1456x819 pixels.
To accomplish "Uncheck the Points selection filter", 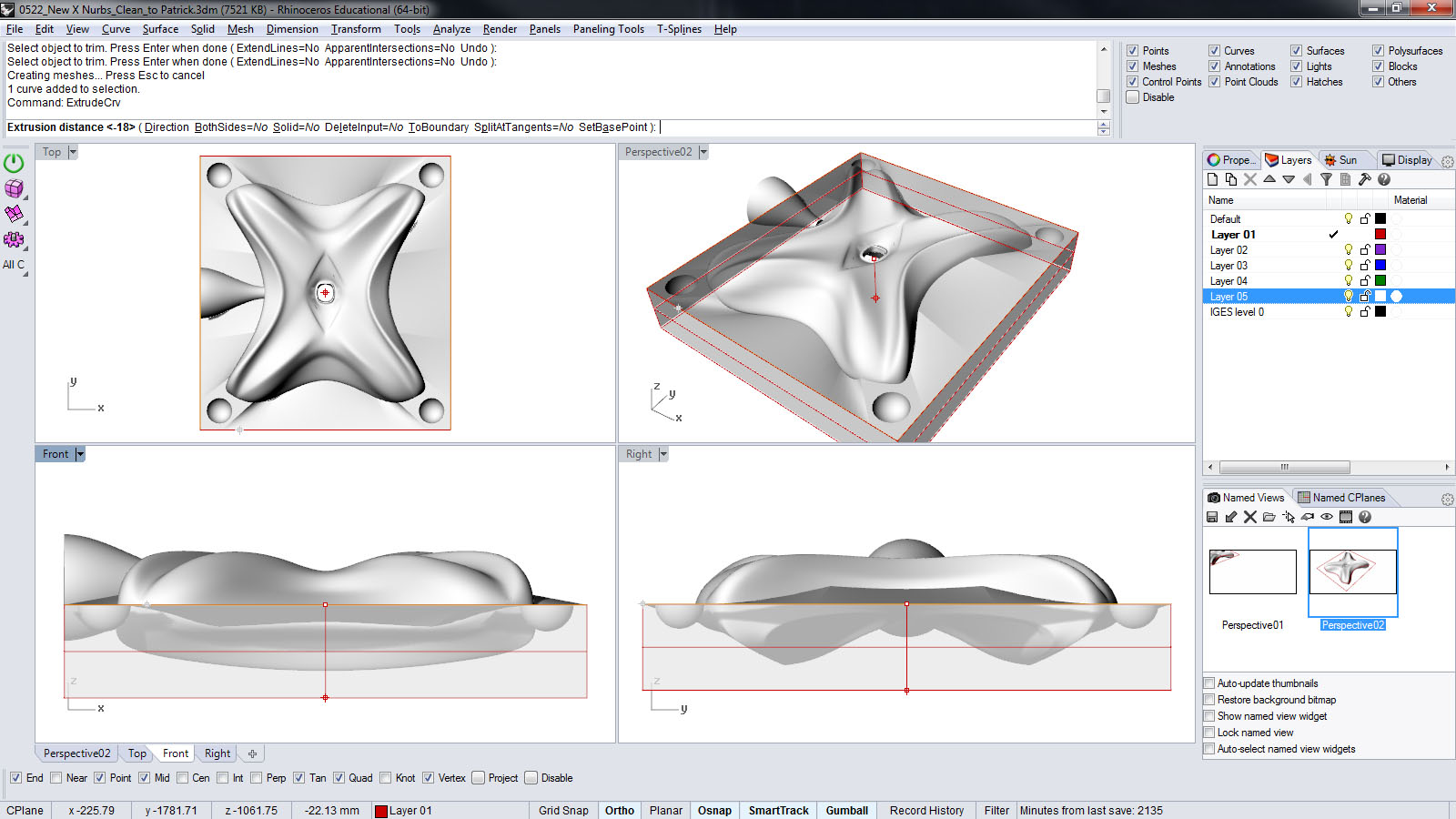I will (x=1133, y=51).
